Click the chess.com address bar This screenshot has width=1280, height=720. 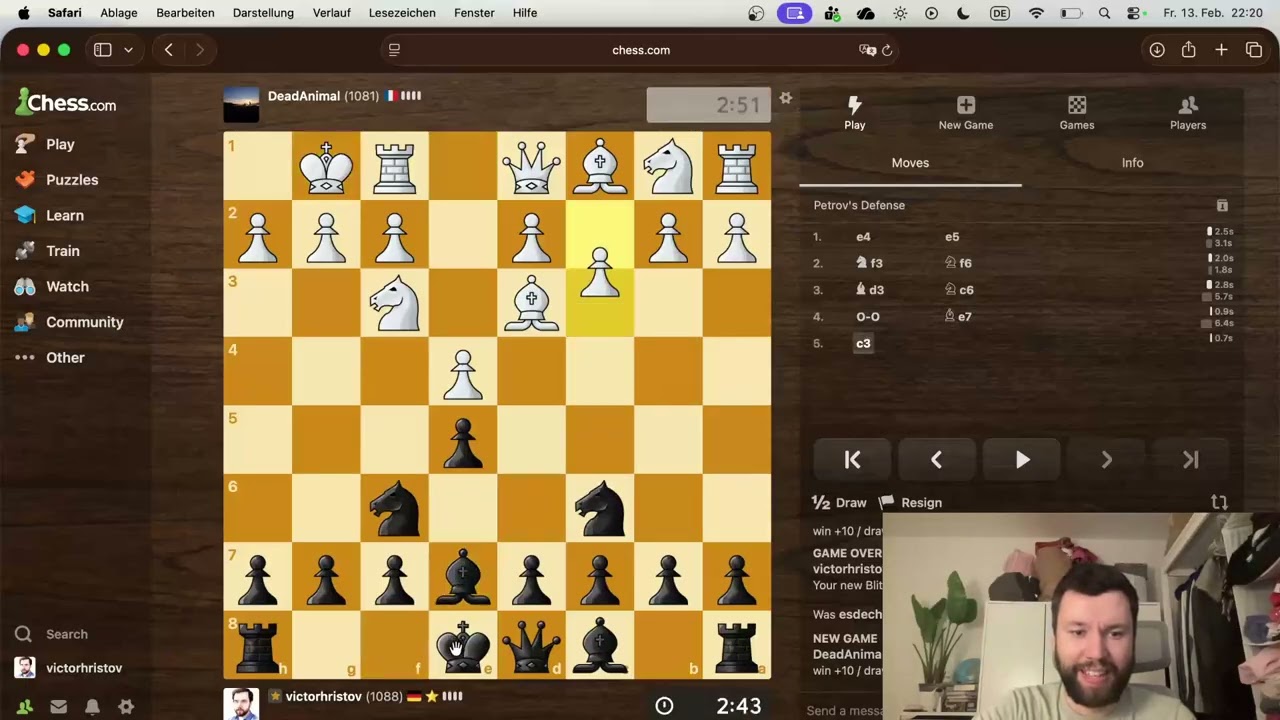pyautogui.click(x=641, y=50)
